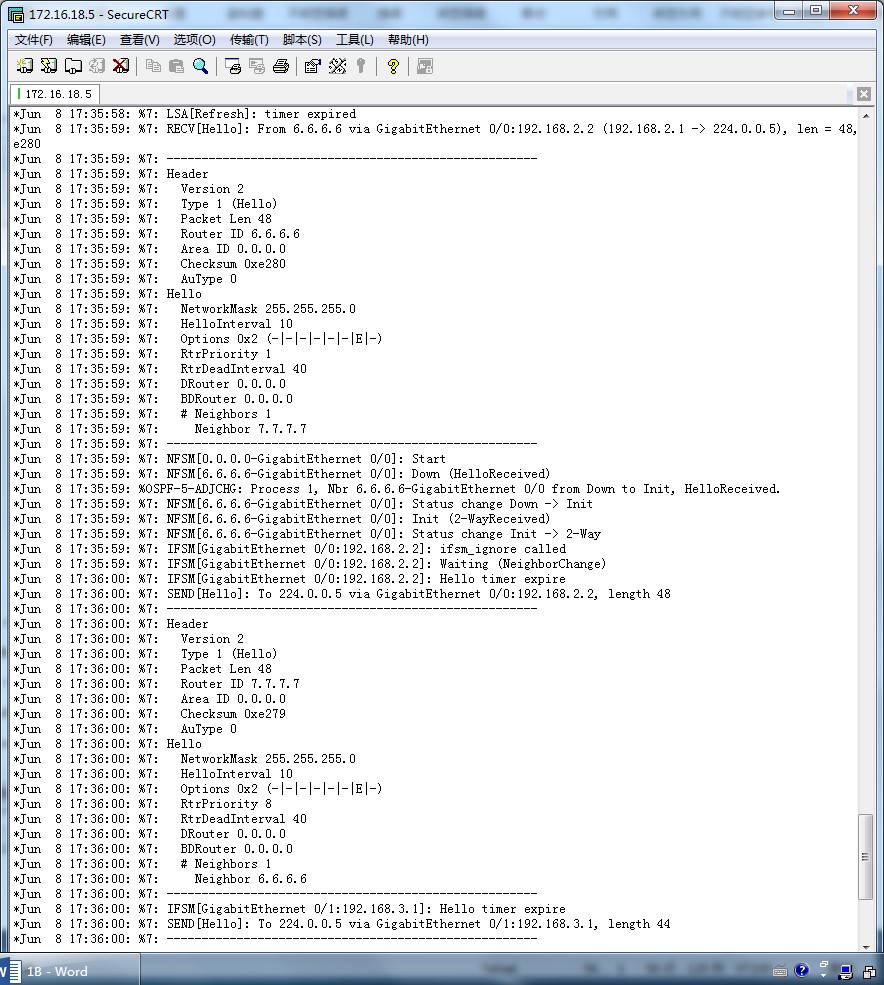Click the scrollbar down arrow
Viewport: 884px width, 985px height.
coord(866,946)
